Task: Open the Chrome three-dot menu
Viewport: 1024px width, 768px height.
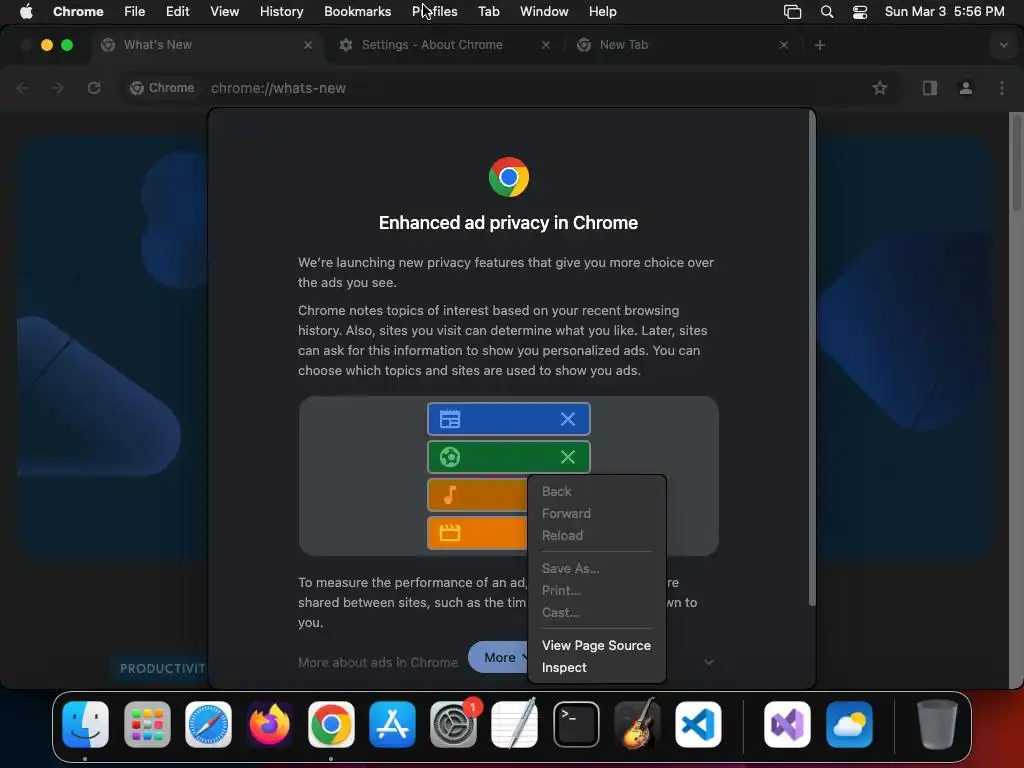Action: click(1002, 88)
